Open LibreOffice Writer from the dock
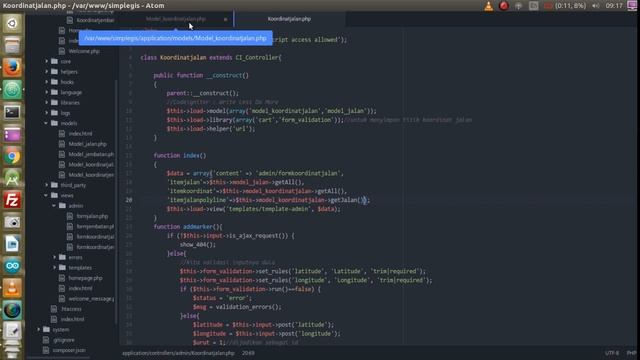Viewport: 640px width, 360px height. [12, 244]
